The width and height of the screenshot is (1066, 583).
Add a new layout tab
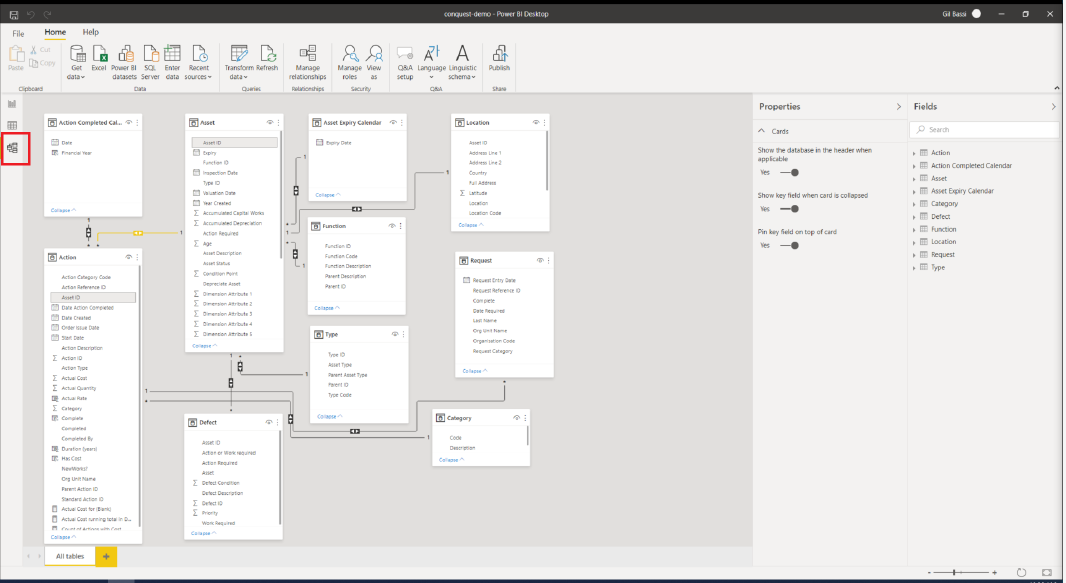(x=106, y=556)
